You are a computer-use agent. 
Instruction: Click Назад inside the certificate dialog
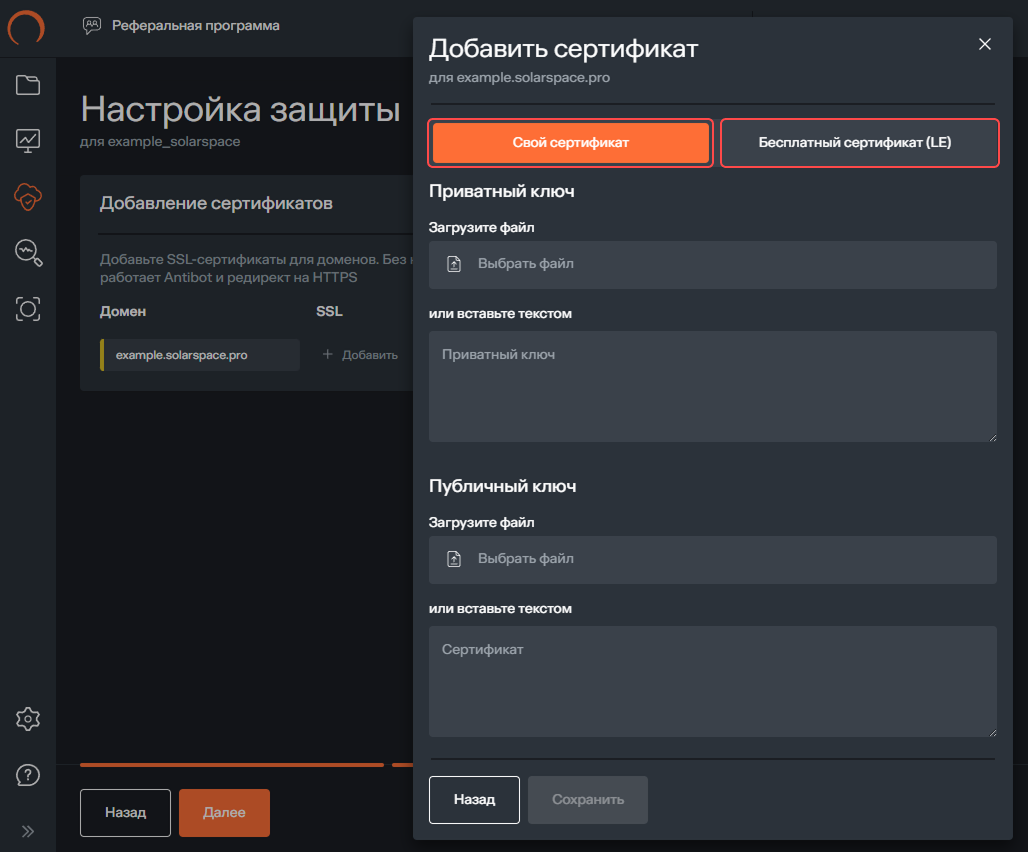click(474, 799)
